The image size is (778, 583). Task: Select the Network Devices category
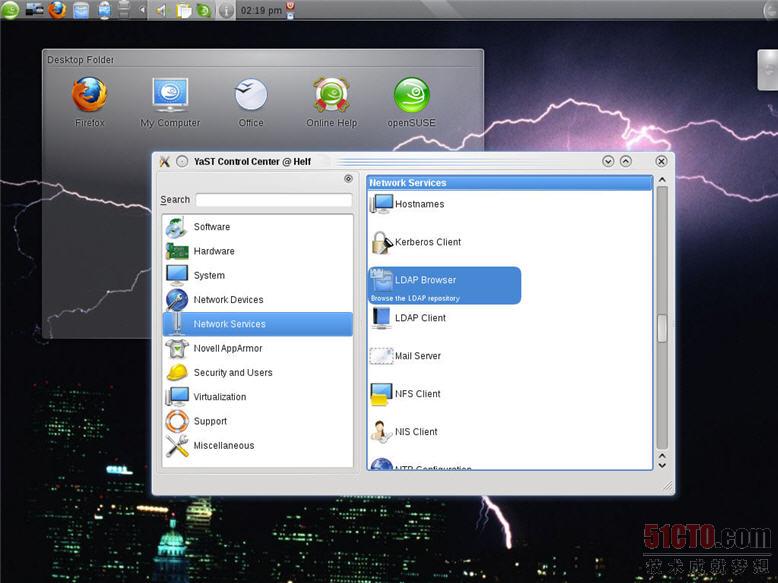pos(258,300)
